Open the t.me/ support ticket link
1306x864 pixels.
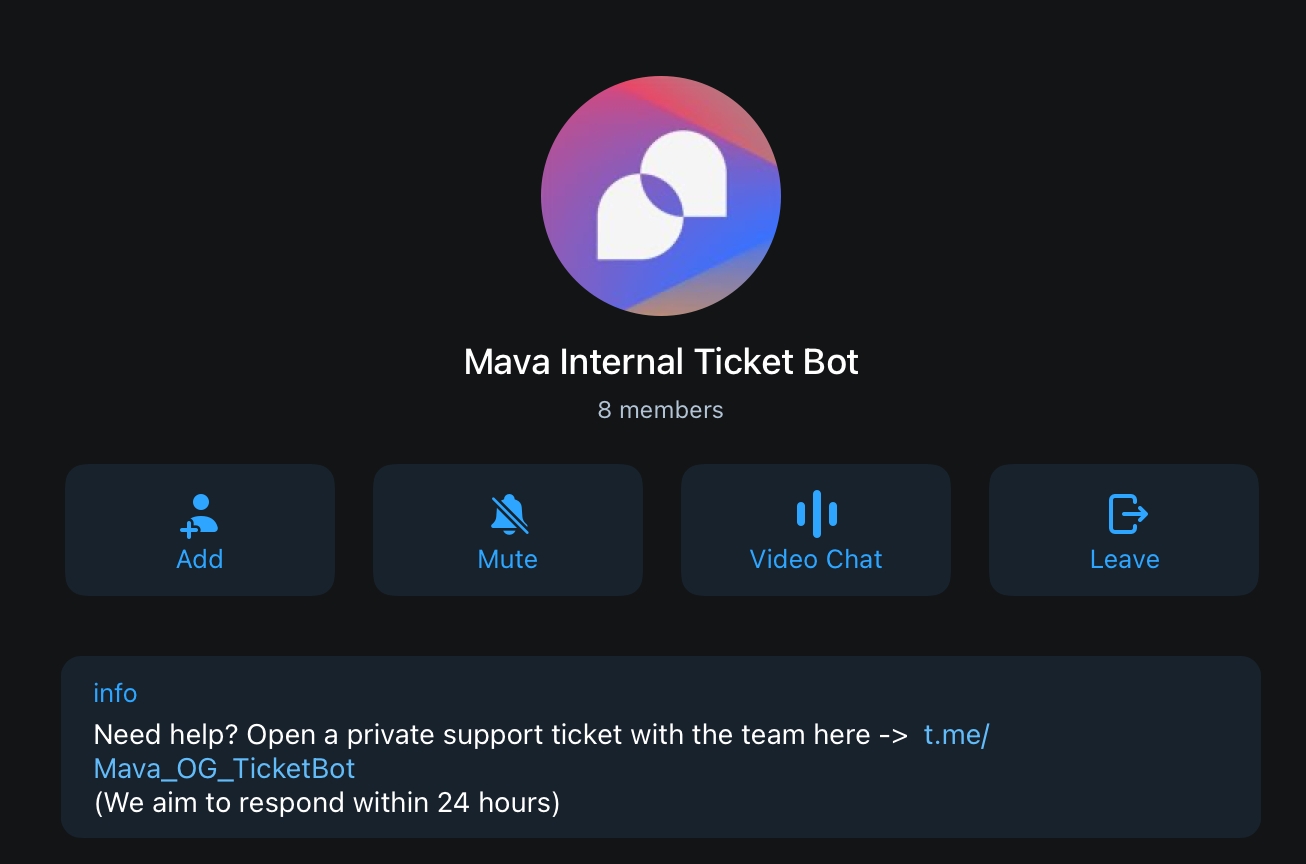click(x=956, y=735)
